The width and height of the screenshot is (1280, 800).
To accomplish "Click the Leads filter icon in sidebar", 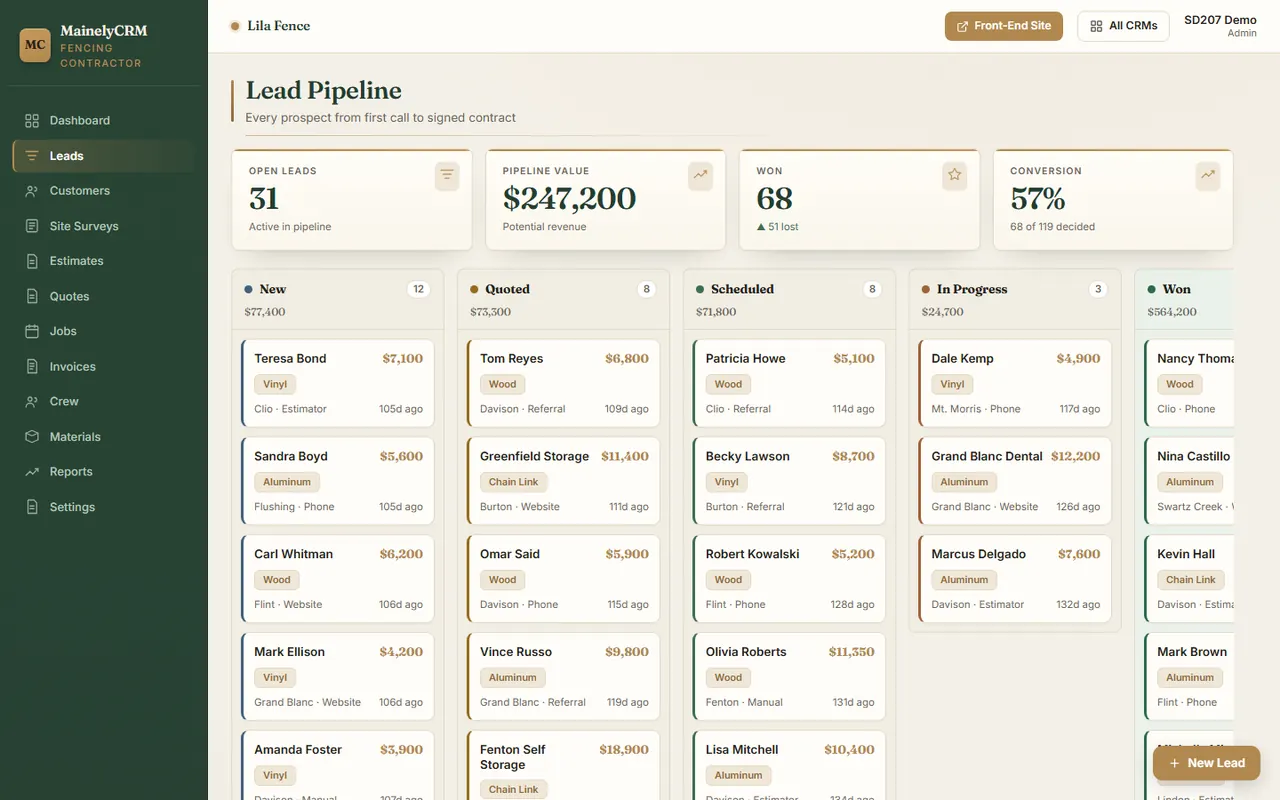I will (32, 156).
